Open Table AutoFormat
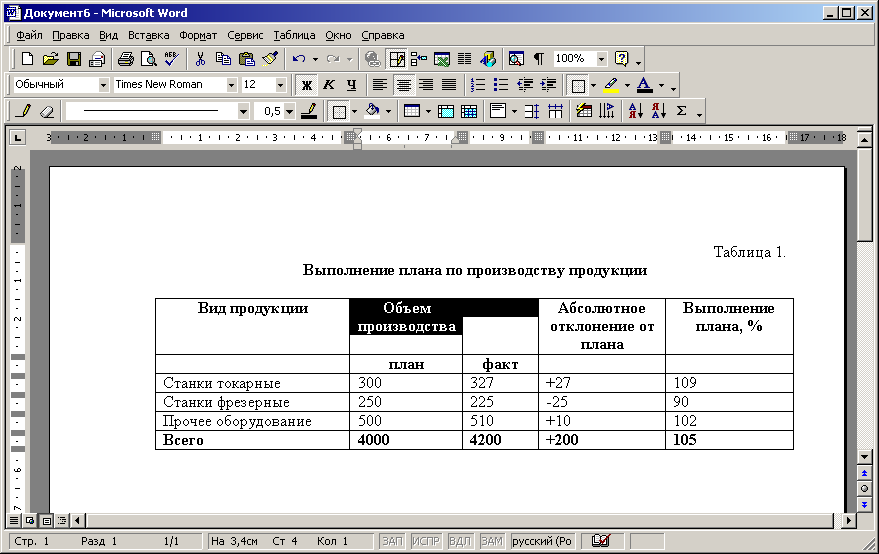This screenshot has height=554, width=879. click(x=584, y=111)
